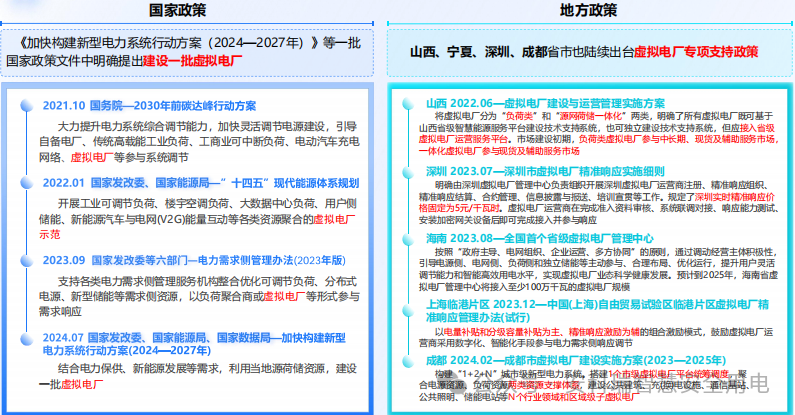The height and width of the screenshot is (415, 795).
Task: Click the timeline dot beside 2022.01 国家发改委
Action: [27, 182]
